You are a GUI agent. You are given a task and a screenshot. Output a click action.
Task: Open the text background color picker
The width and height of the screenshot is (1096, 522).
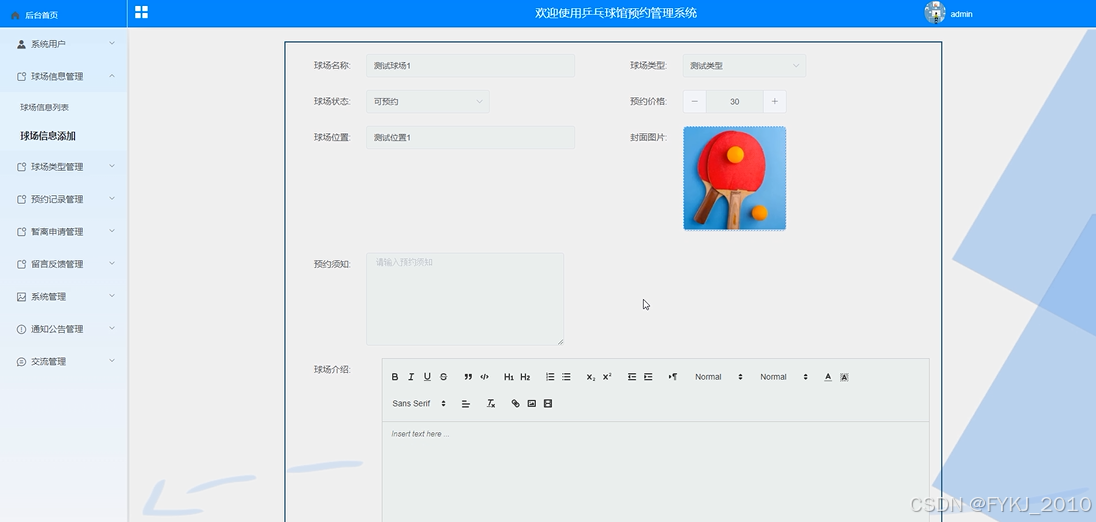click(x=844, y=377)
